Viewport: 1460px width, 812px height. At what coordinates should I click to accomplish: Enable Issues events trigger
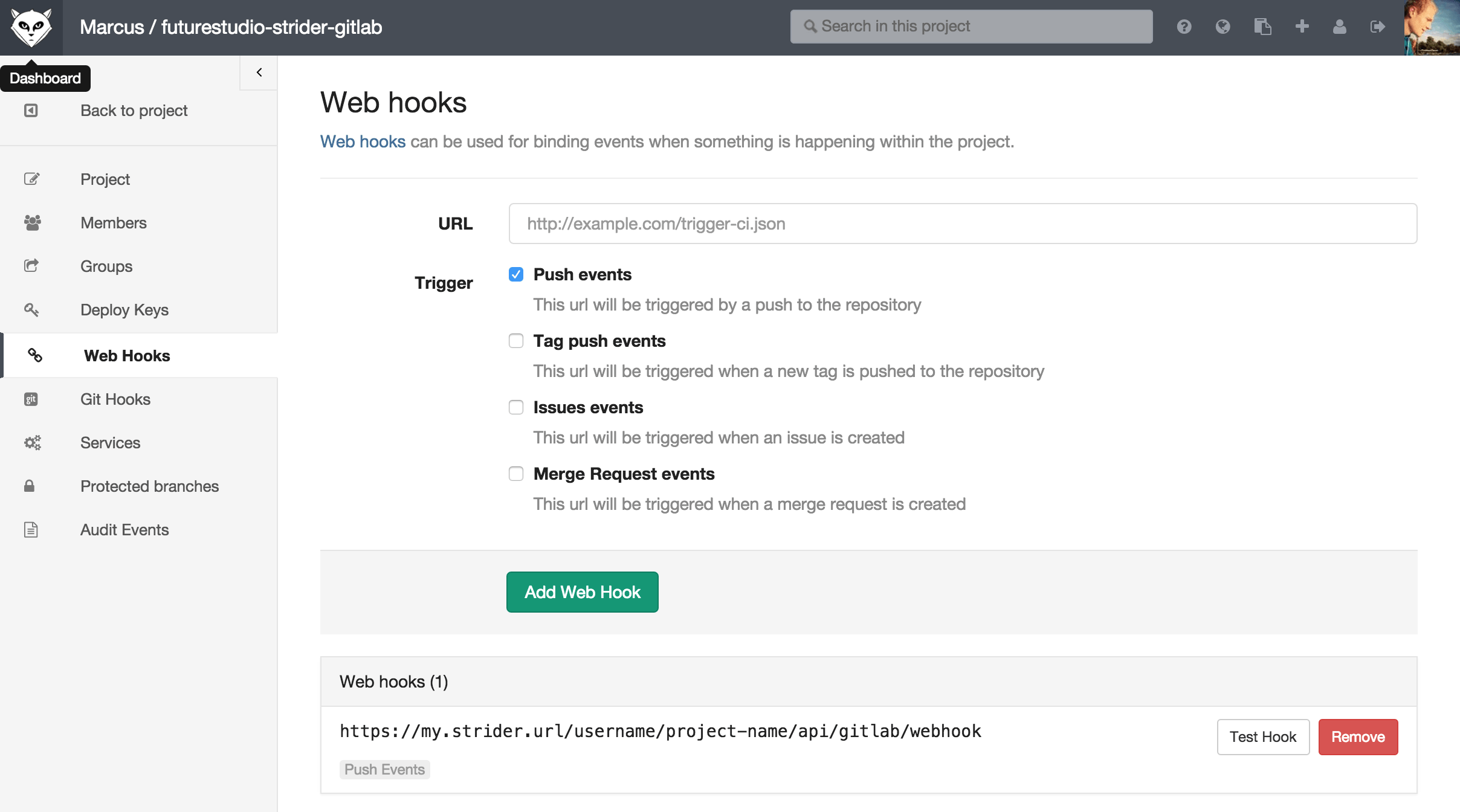coord(515,407)
